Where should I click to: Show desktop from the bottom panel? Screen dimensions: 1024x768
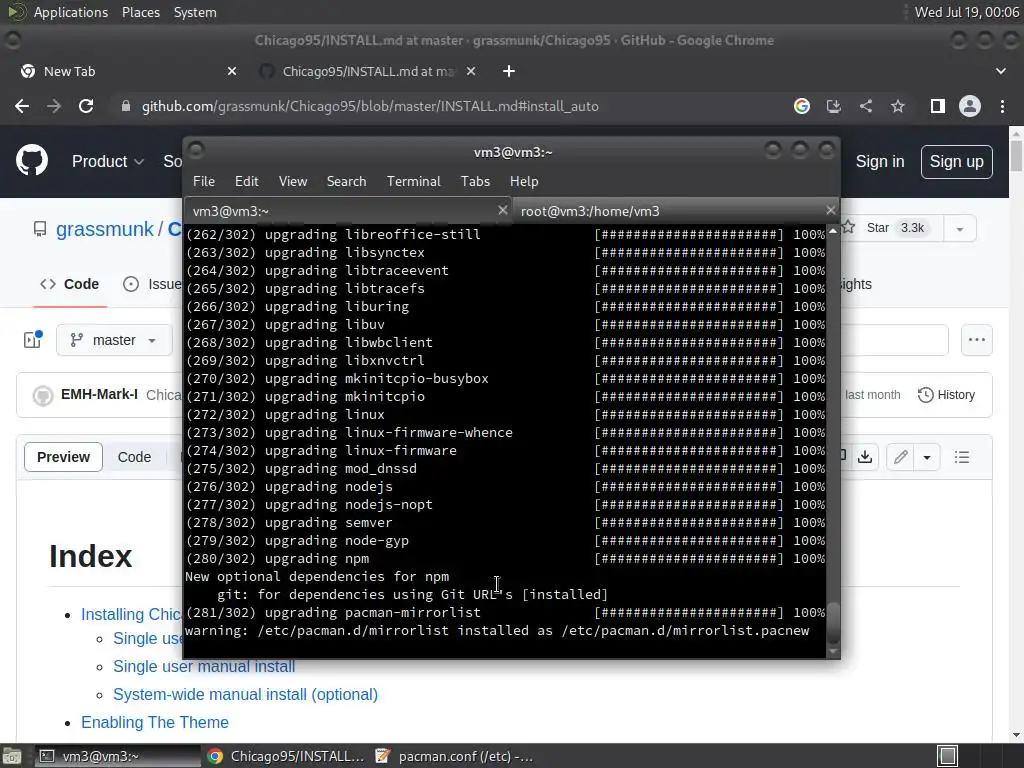[12, 756]
